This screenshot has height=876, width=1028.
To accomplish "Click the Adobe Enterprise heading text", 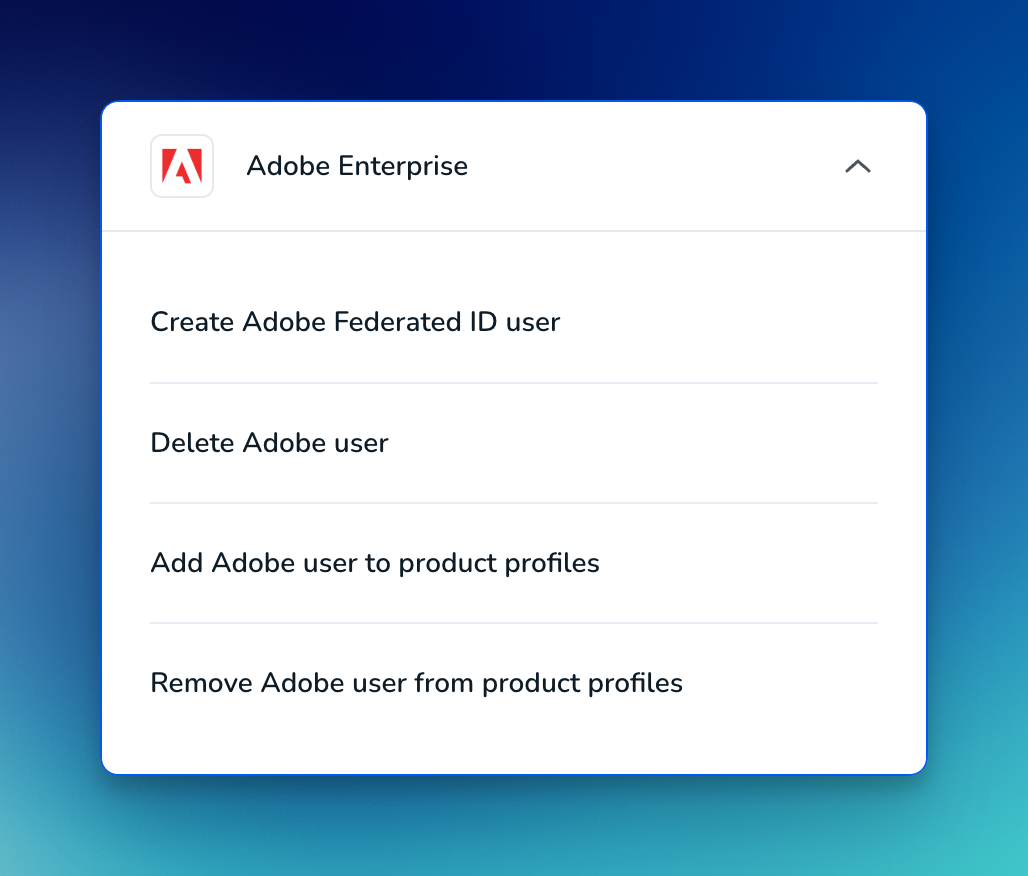I will 357,166.
